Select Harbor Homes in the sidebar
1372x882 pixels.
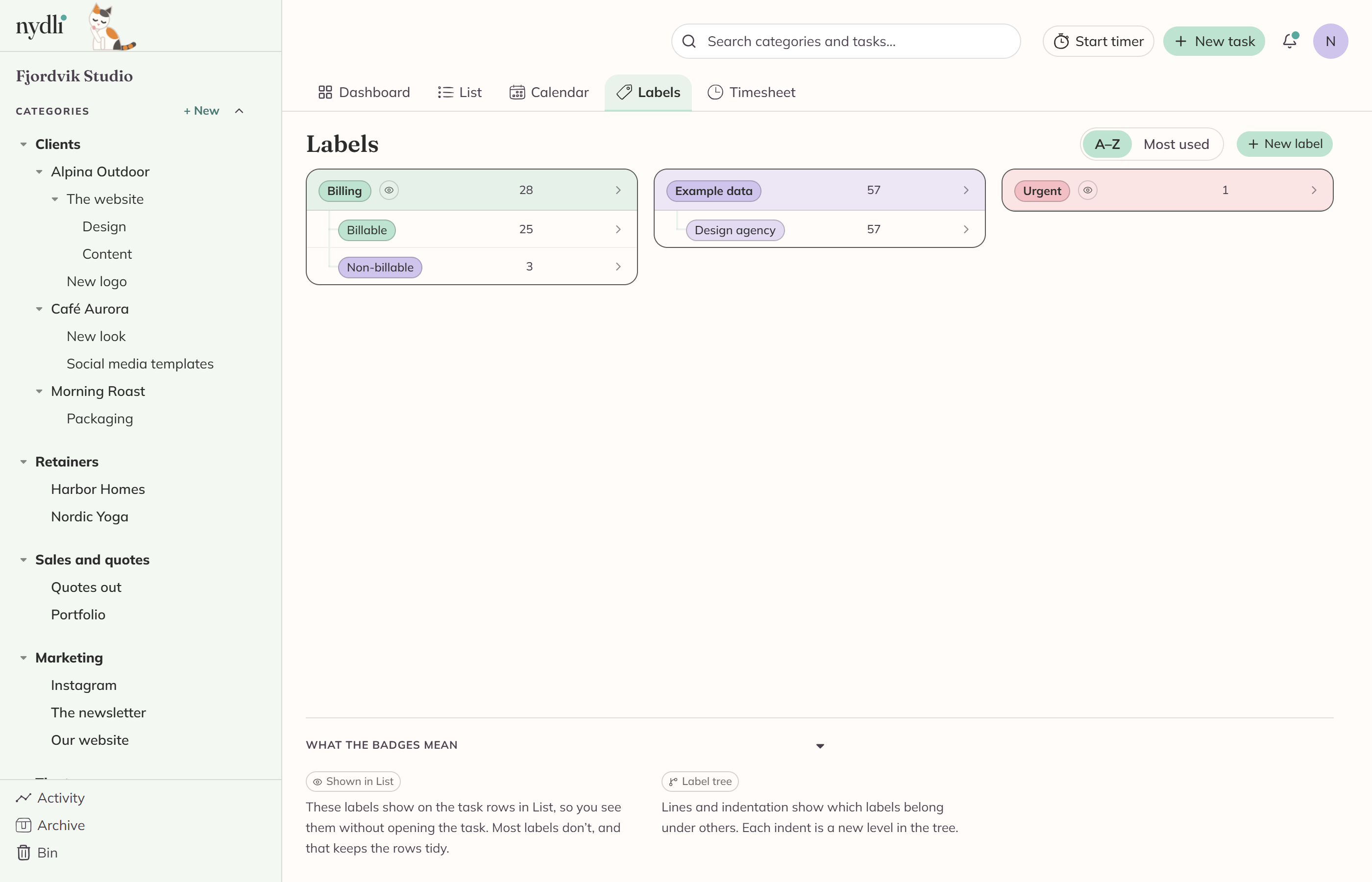[x=98, y=489]
